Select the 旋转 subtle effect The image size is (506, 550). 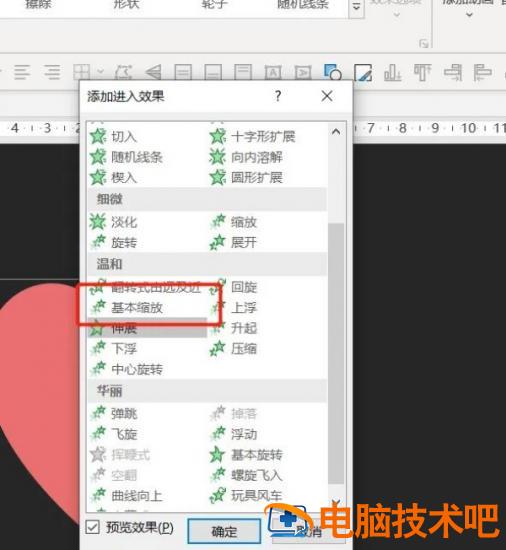pyautogui.click(x=114, y=242)
